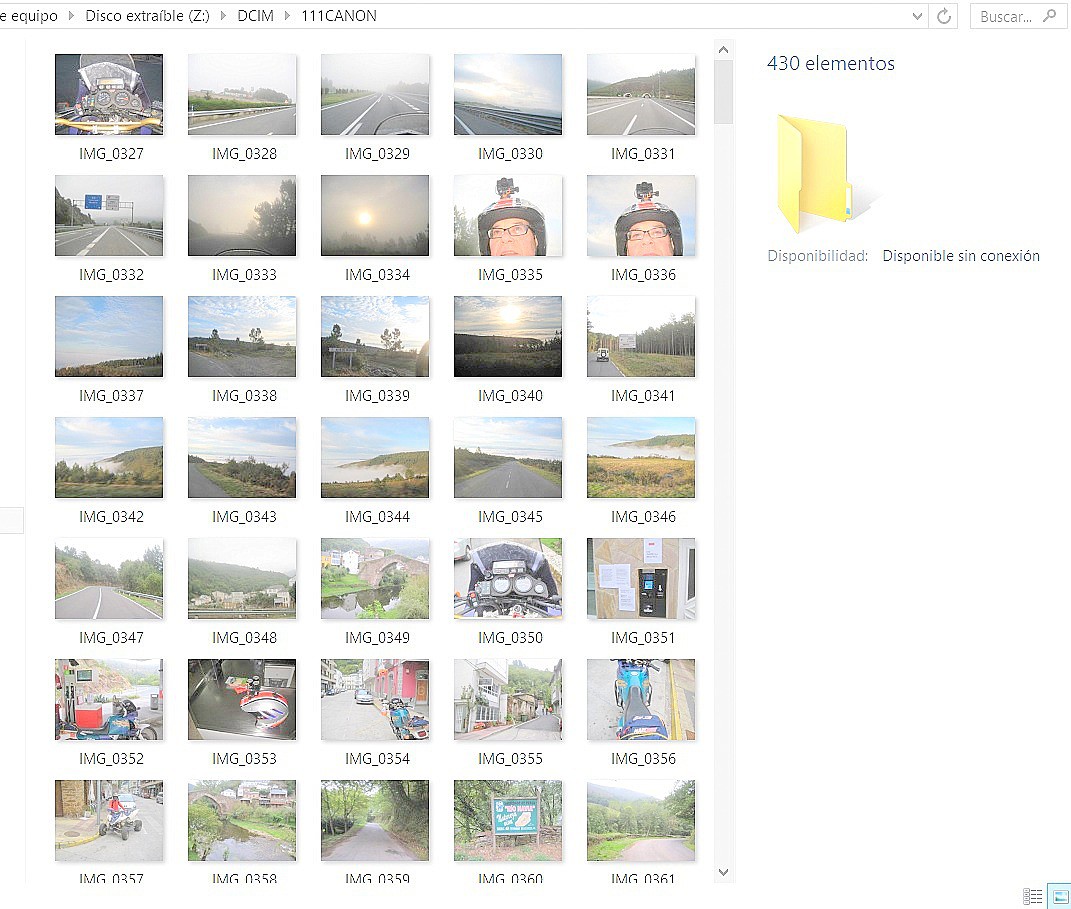Select thumbnail IMG_0353 helmet on counter
This screenshot has height=909, width=1071.
click(x=242, y=699)
